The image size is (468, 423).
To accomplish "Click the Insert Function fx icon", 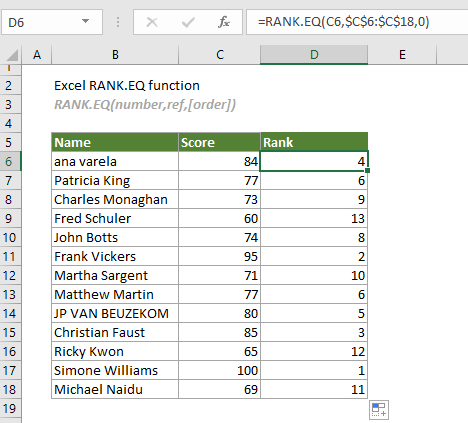I will 224,22.
